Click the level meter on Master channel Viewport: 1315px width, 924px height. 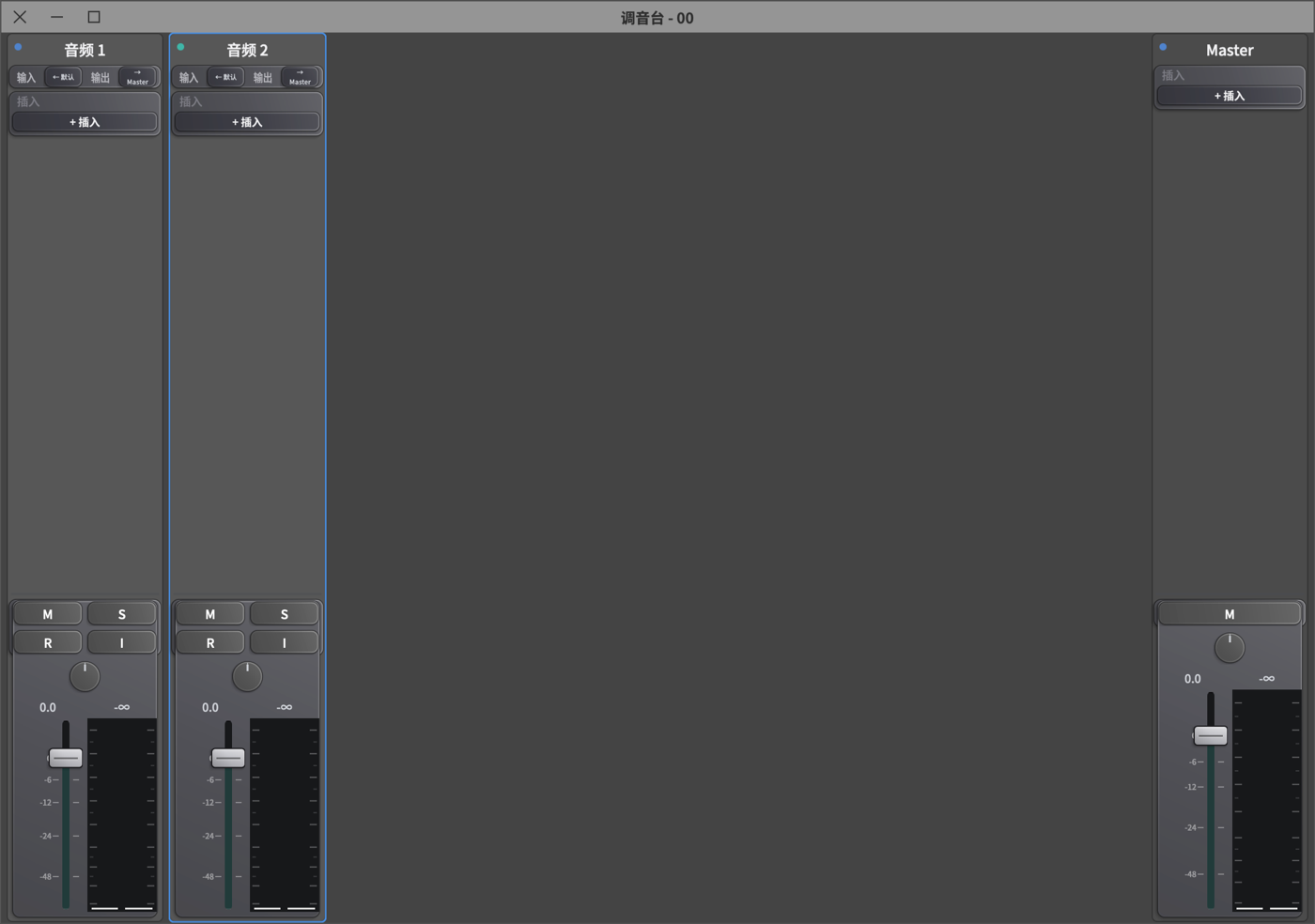pyautogui.click(x=1267, y=800)
